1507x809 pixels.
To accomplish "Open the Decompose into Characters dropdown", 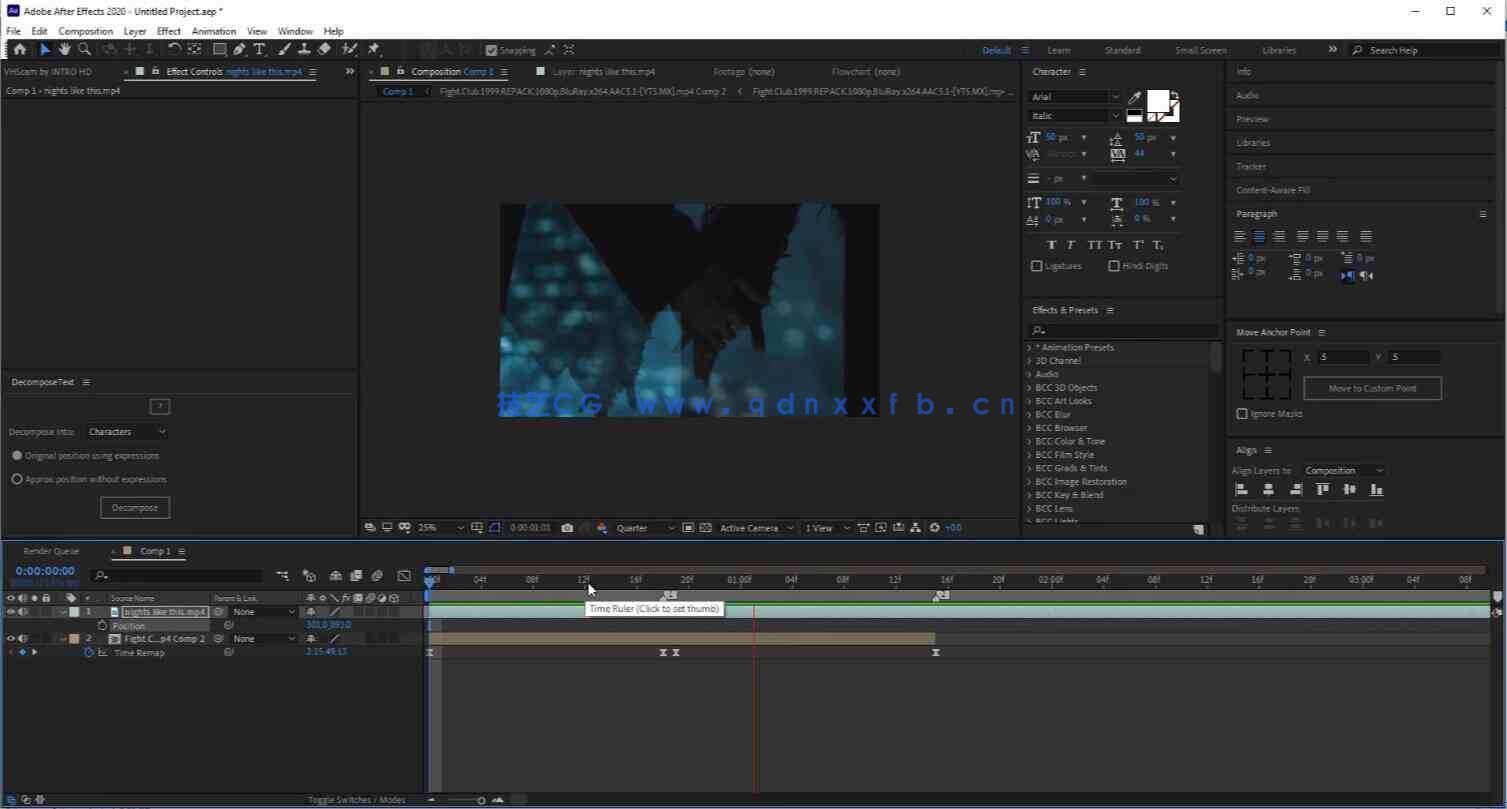I will tap(127, 432).
